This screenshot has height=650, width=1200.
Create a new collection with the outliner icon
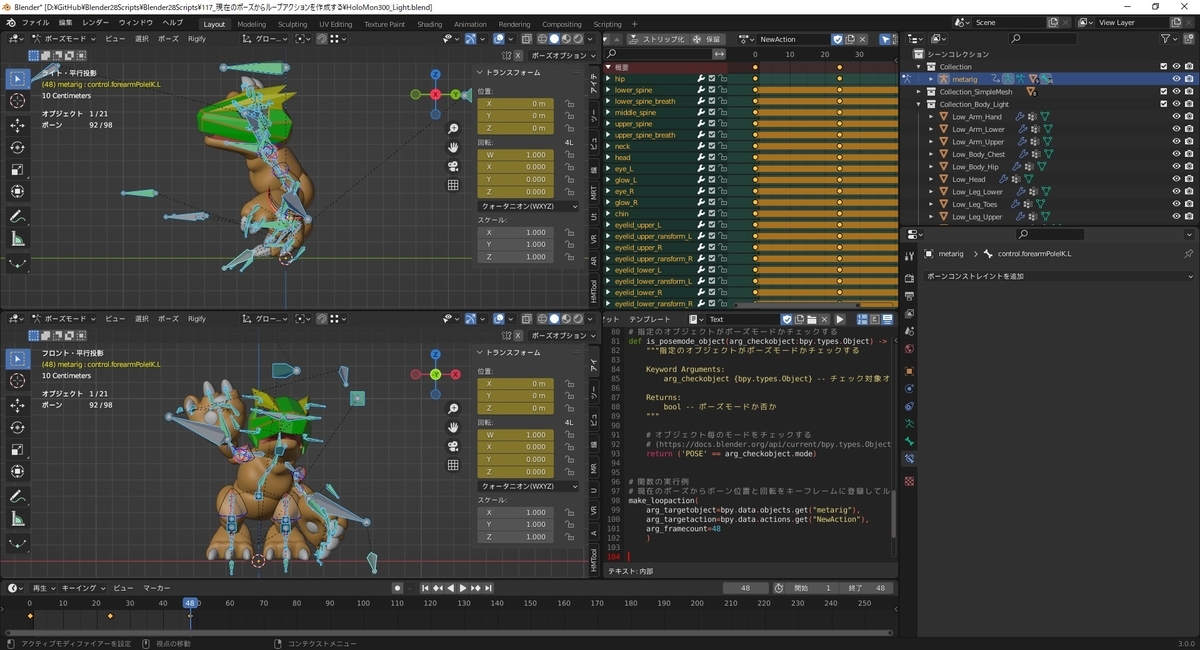(x=1189, y=38)
